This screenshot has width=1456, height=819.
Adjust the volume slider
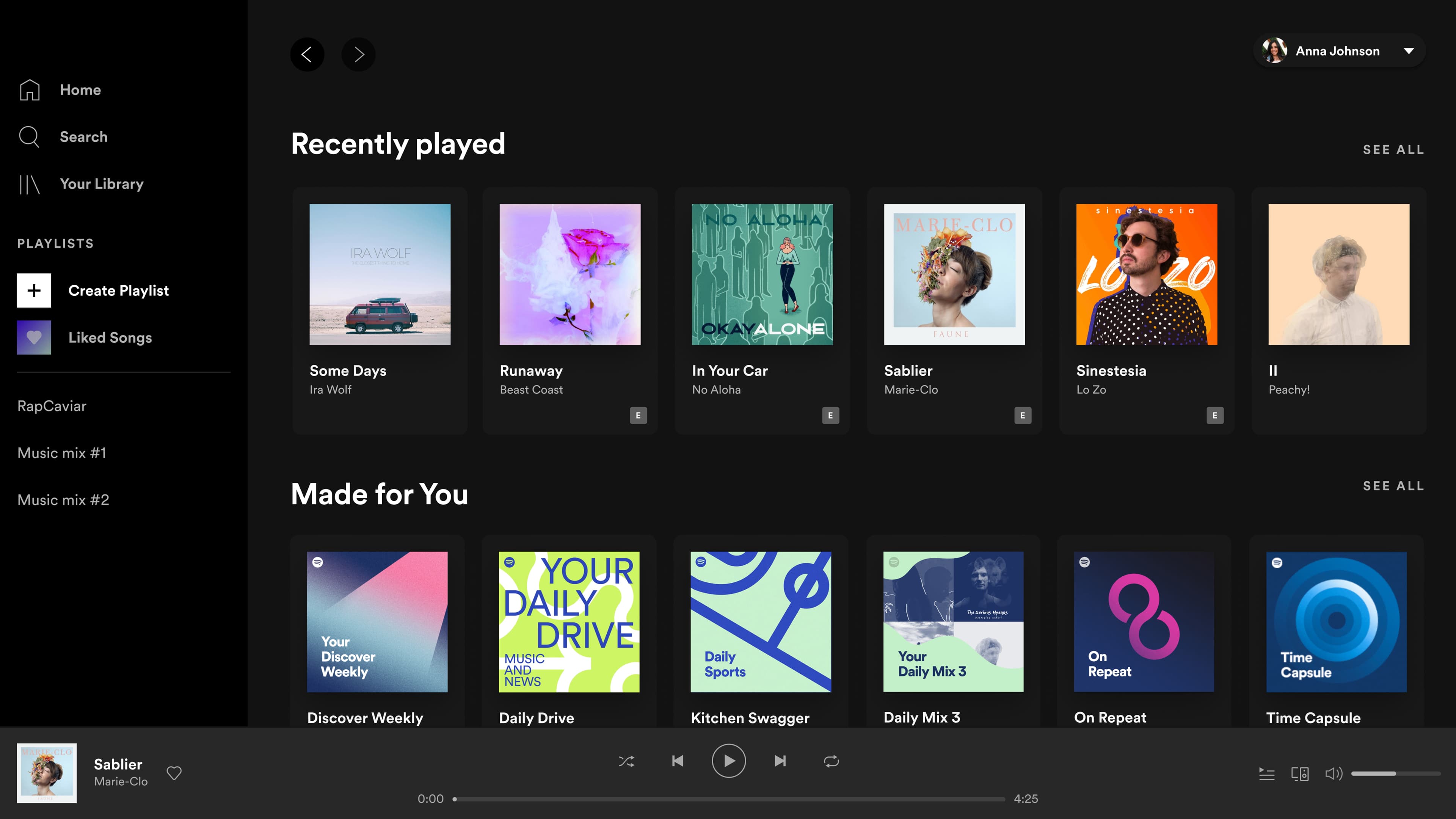(x=1395, y=773)
